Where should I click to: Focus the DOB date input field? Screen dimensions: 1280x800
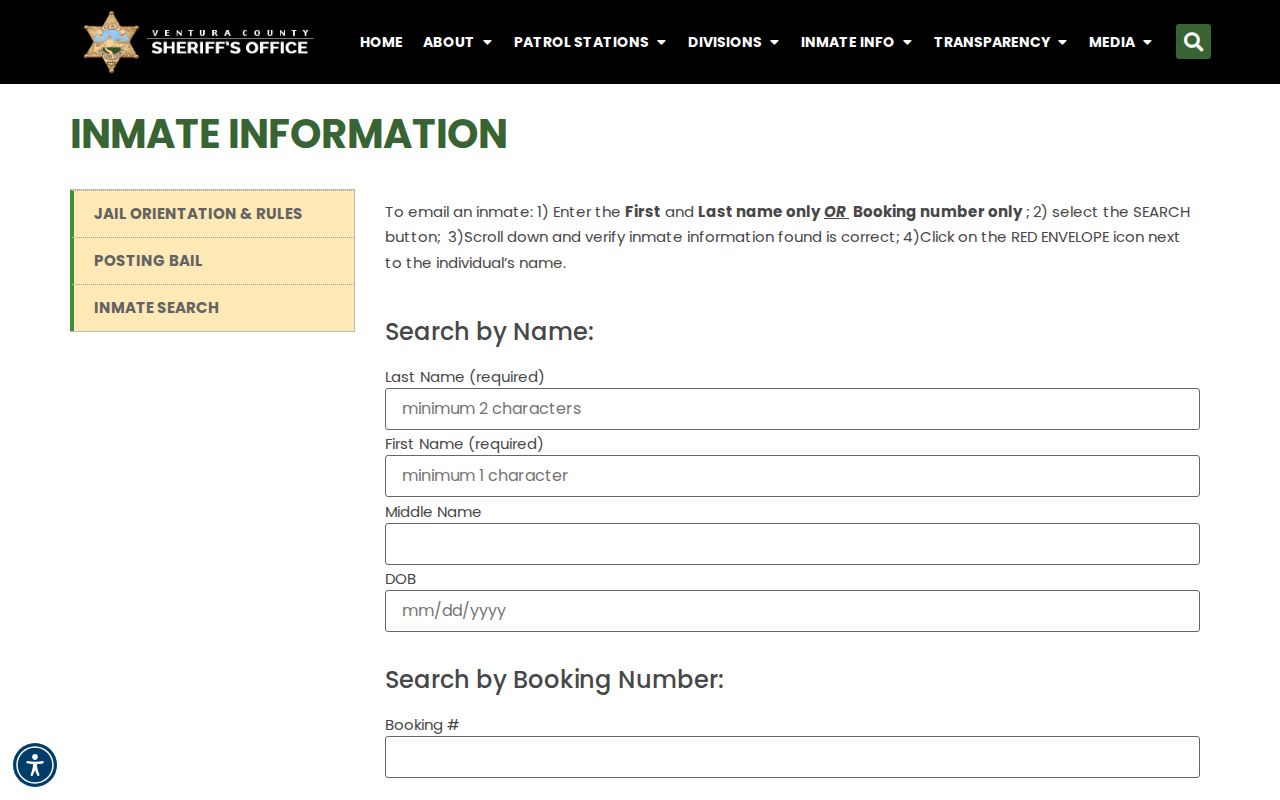click(792, 611)
